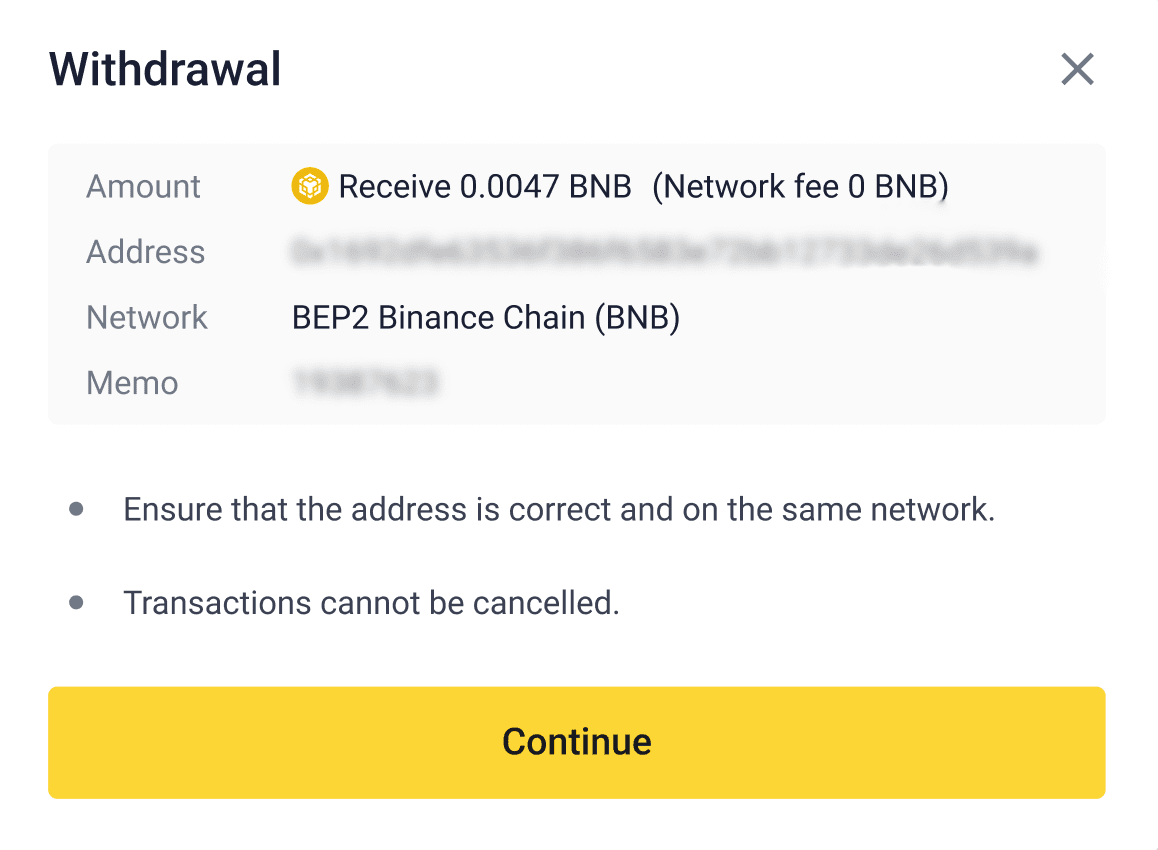Click the bullet before the cancellation warning
The height and width of the screenshot is (850, 1158).
click(76, 603)
